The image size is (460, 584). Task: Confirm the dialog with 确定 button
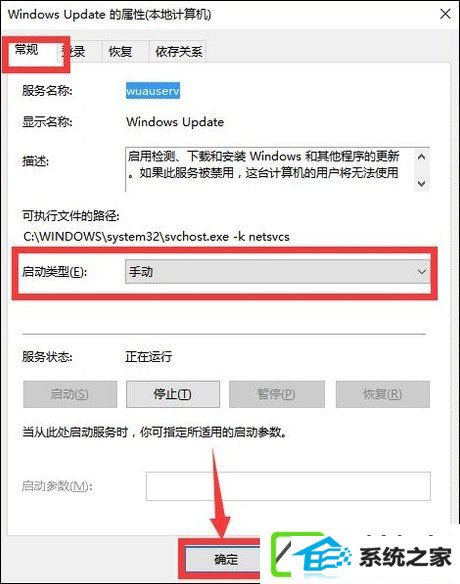pyautogui.click(x=223, y=559)
